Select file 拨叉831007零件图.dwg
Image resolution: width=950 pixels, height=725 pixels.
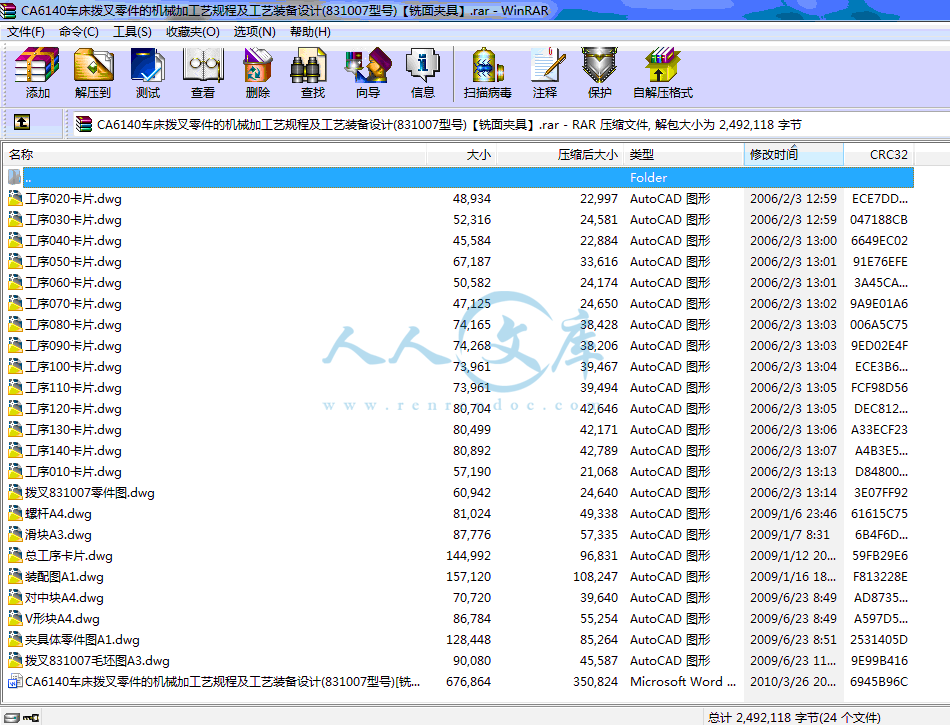(x=90, y=492)
